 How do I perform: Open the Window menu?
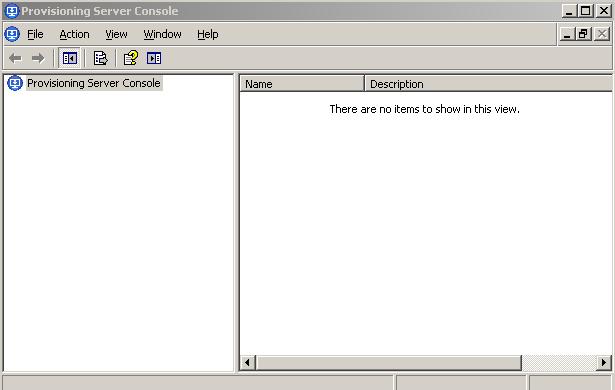(162, 35)
